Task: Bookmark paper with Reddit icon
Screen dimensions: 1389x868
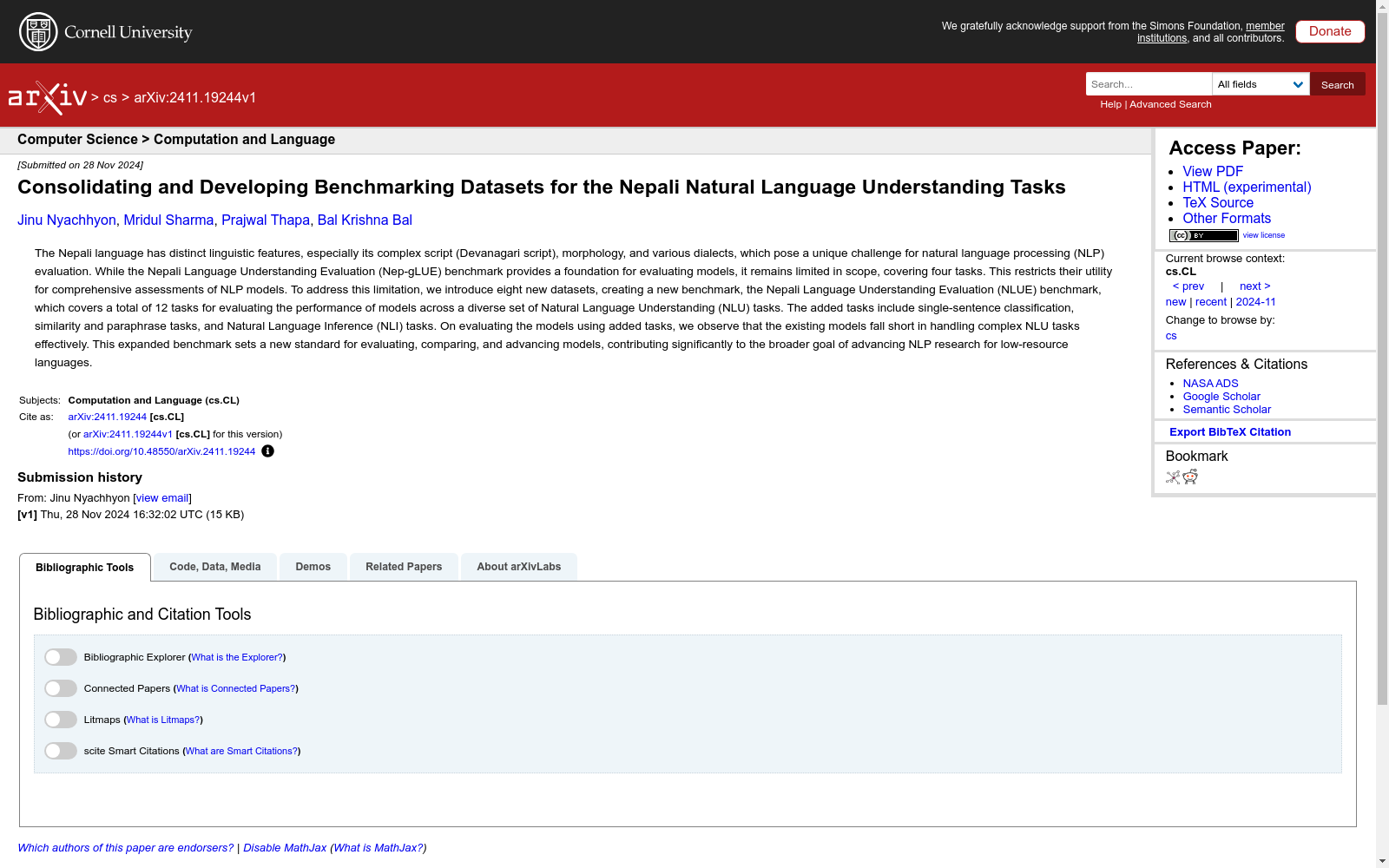Action: (1190, 477)
